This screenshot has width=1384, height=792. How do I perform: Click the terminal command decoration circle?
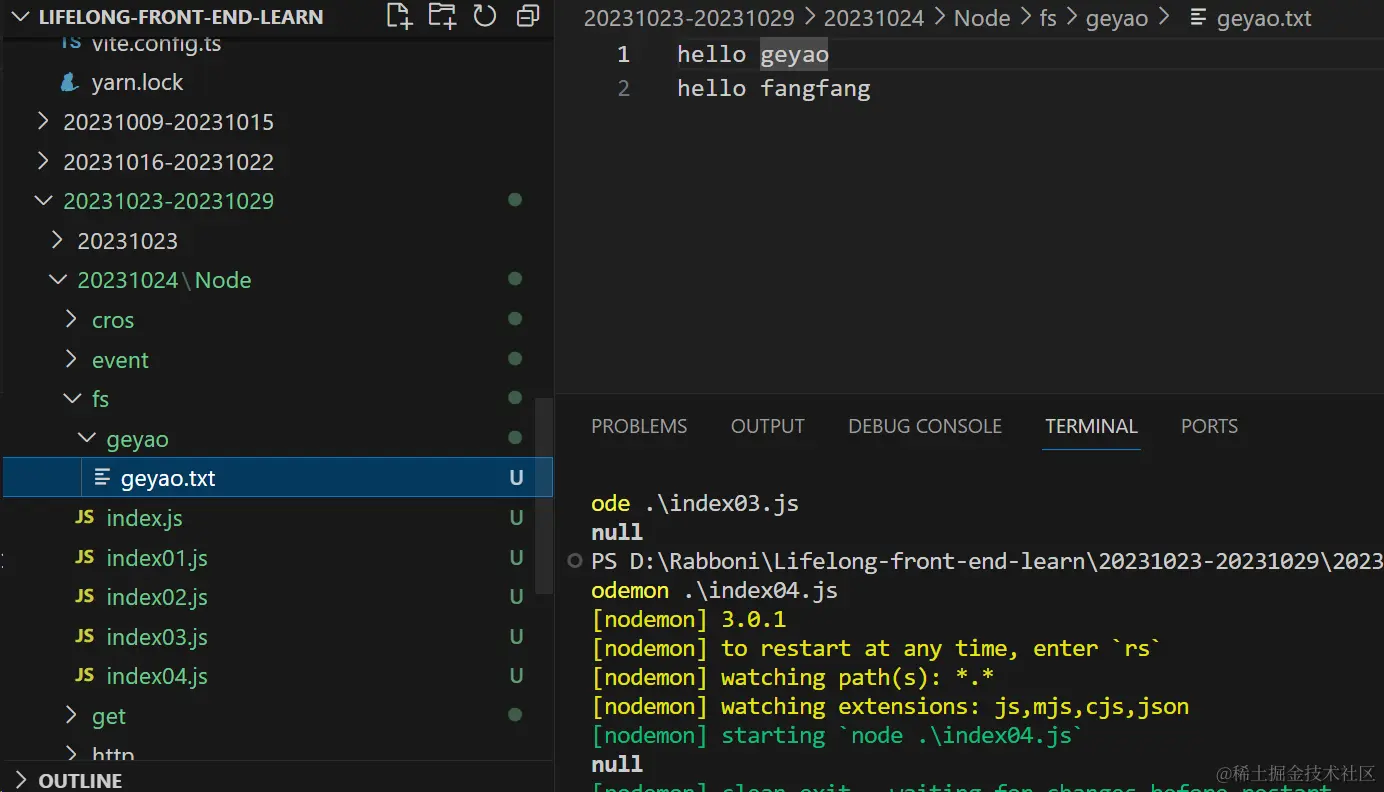tap(574, 561)
